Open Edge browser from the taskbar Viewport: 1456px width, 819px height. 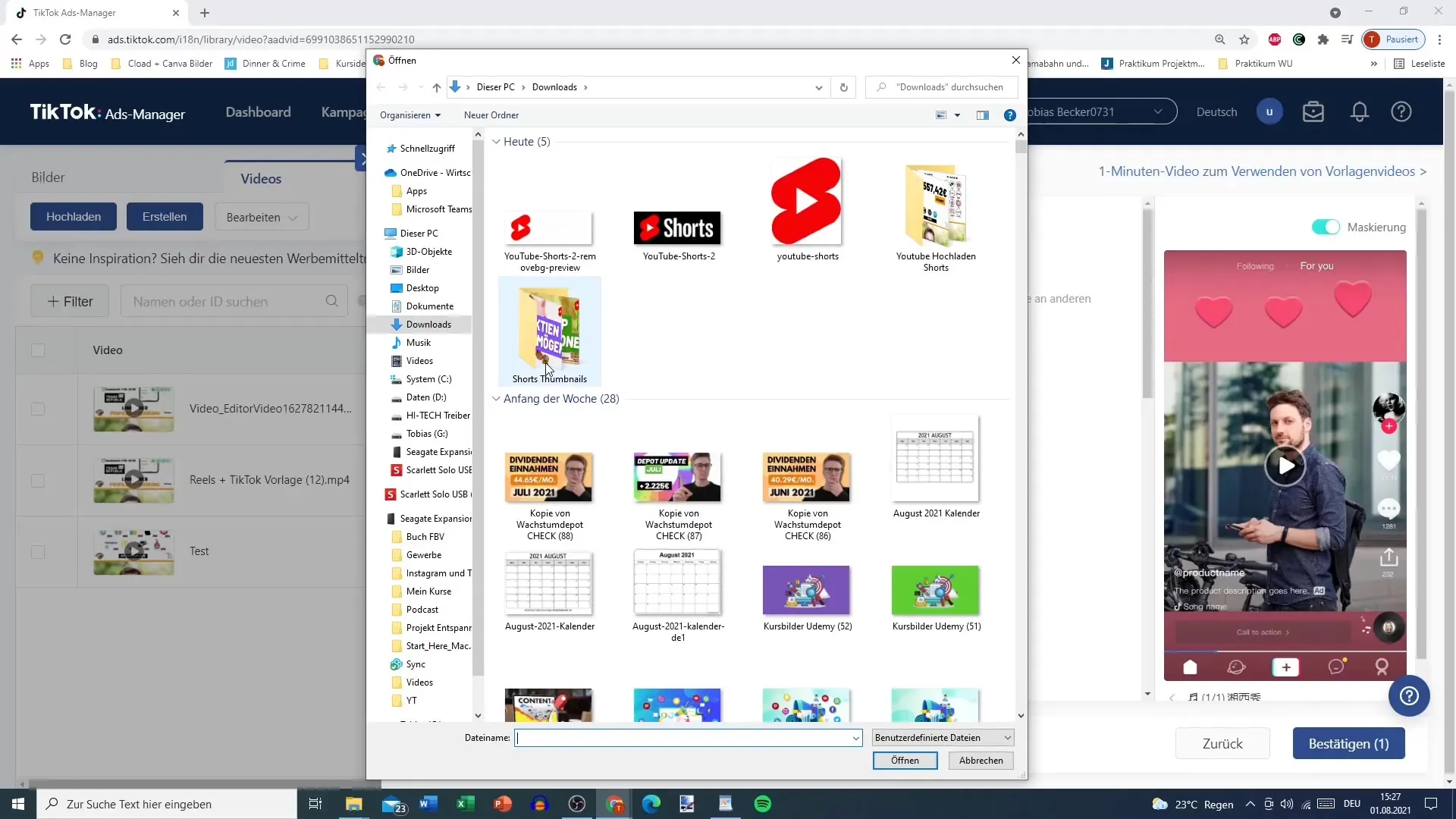point(651,804)
